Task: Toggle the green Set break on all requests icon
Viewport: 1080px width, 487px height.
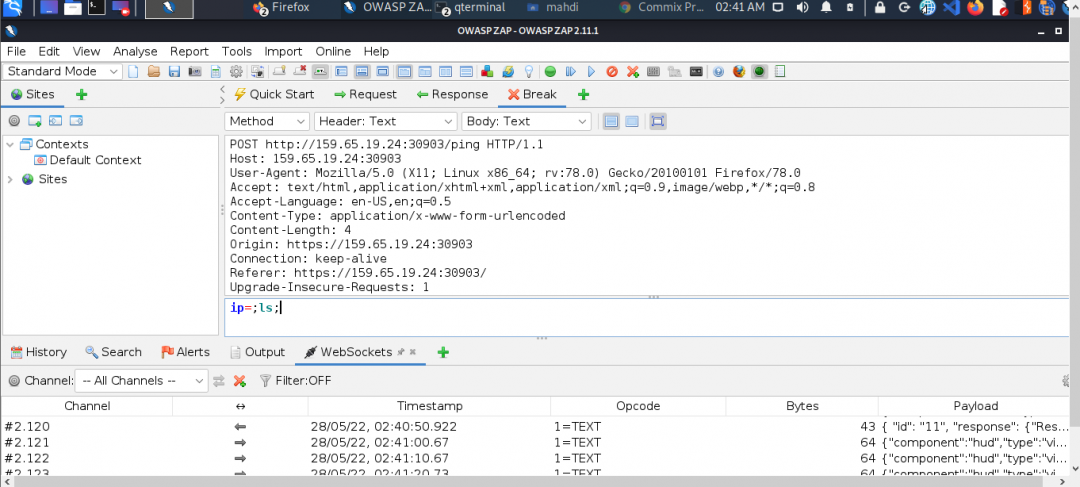Action: (x=550, y=72)
